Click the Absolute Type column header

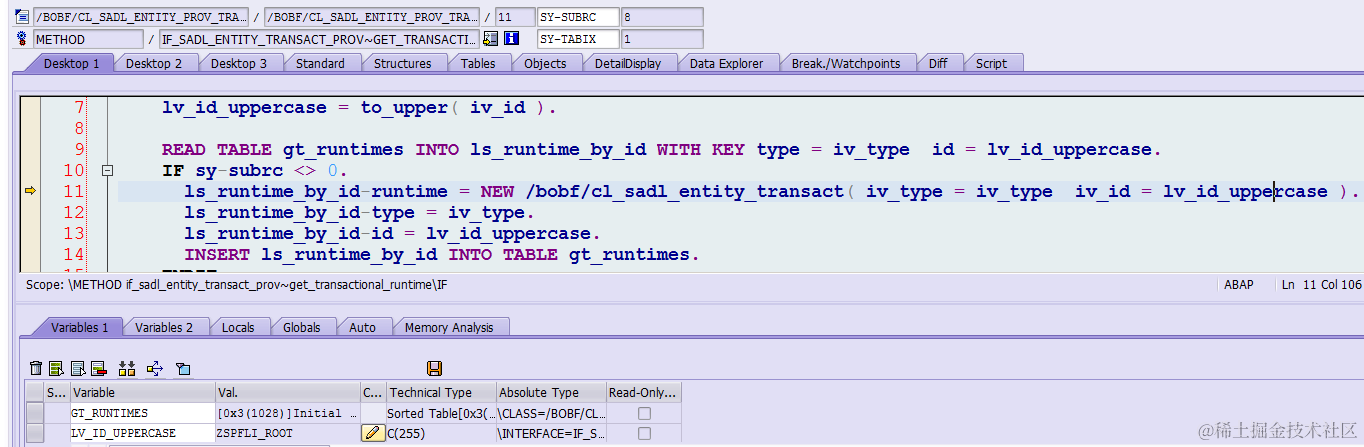point(550,393)
